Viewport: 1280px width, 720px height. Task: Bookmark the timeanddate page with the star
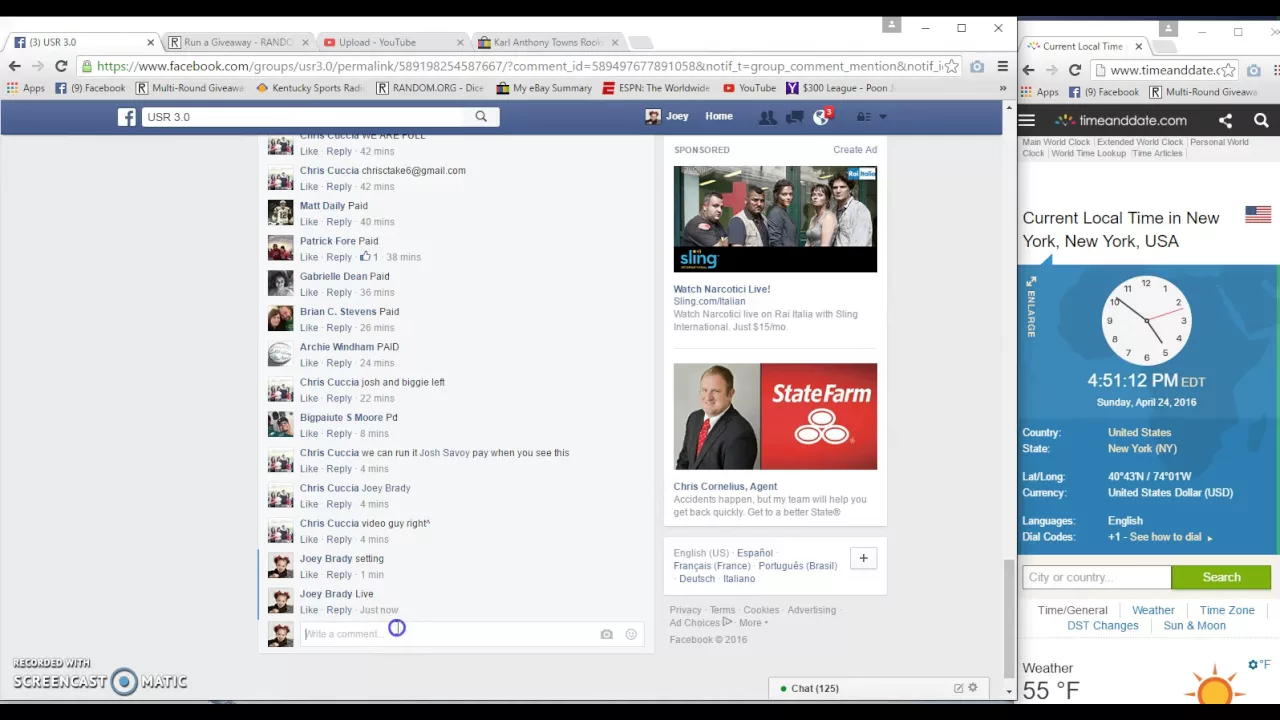tap(1228, 70)
